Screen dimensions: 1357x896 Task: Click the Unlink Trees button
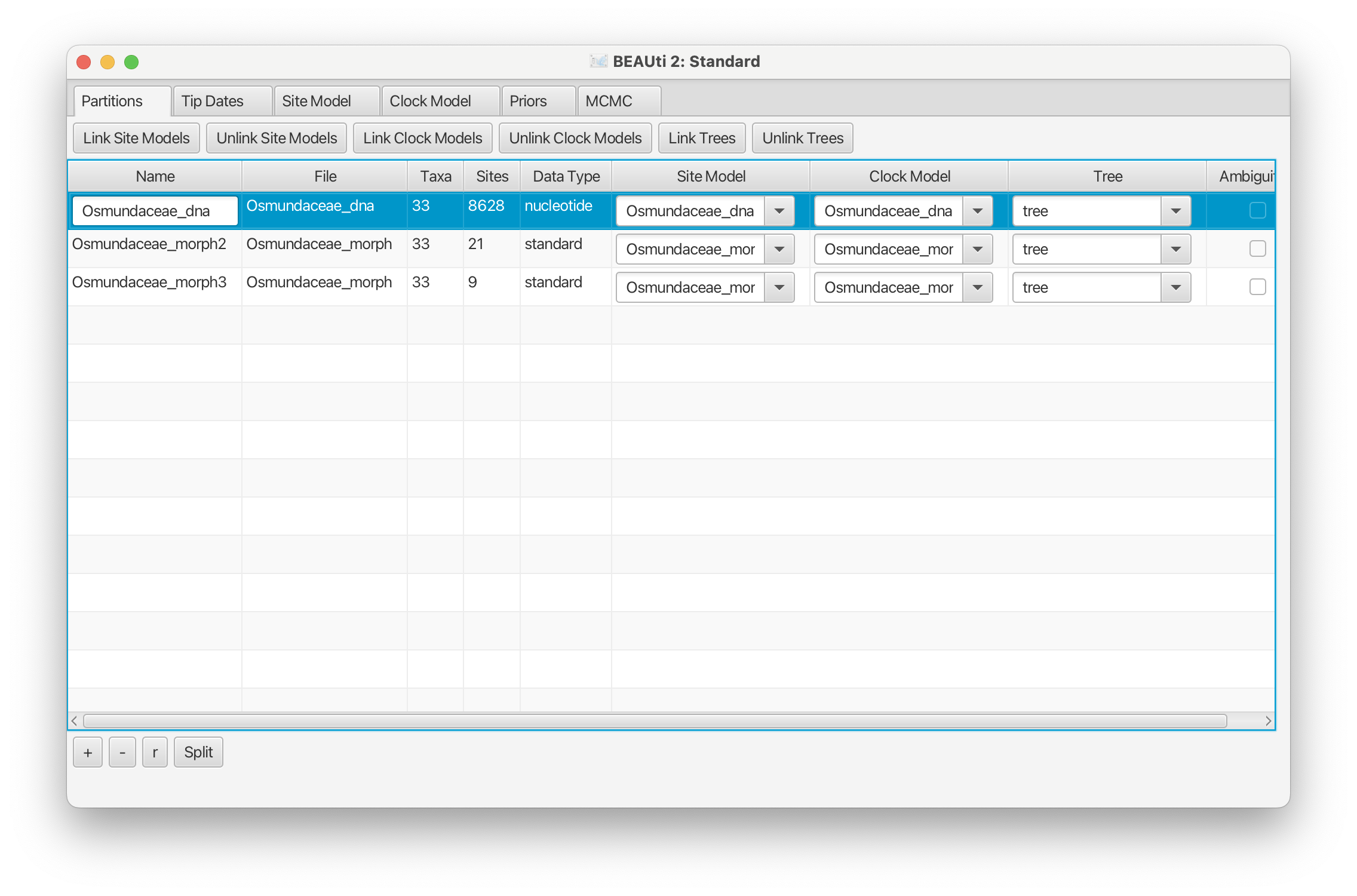803,138
